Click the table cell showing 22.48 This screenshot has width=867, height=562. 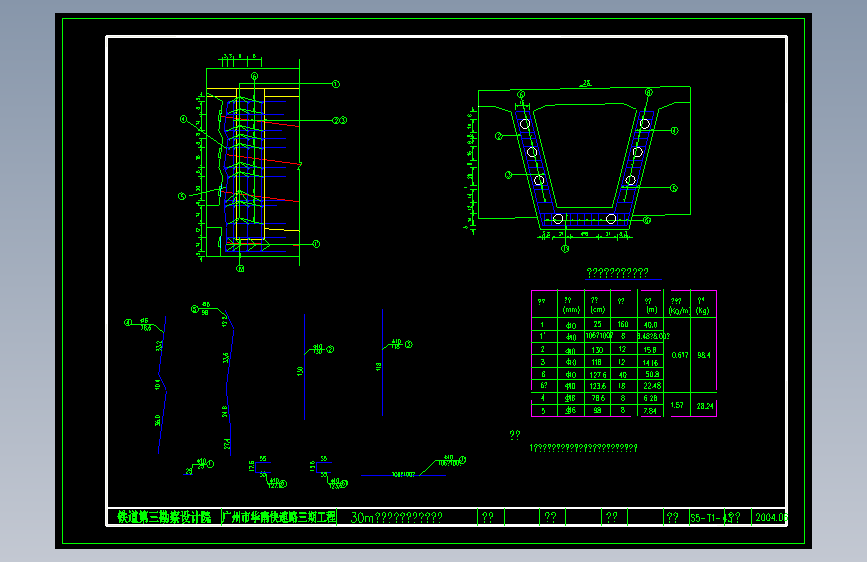(652, 386)
